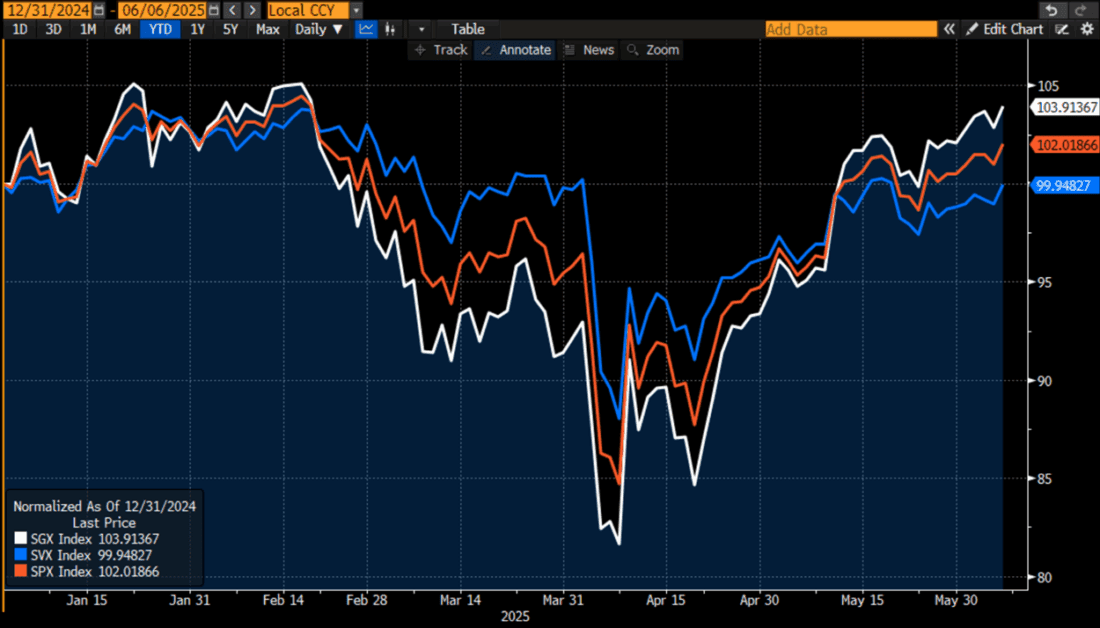The image size is (1100, 628).
Task: Select the 1D time range
Action: point(20,29)
